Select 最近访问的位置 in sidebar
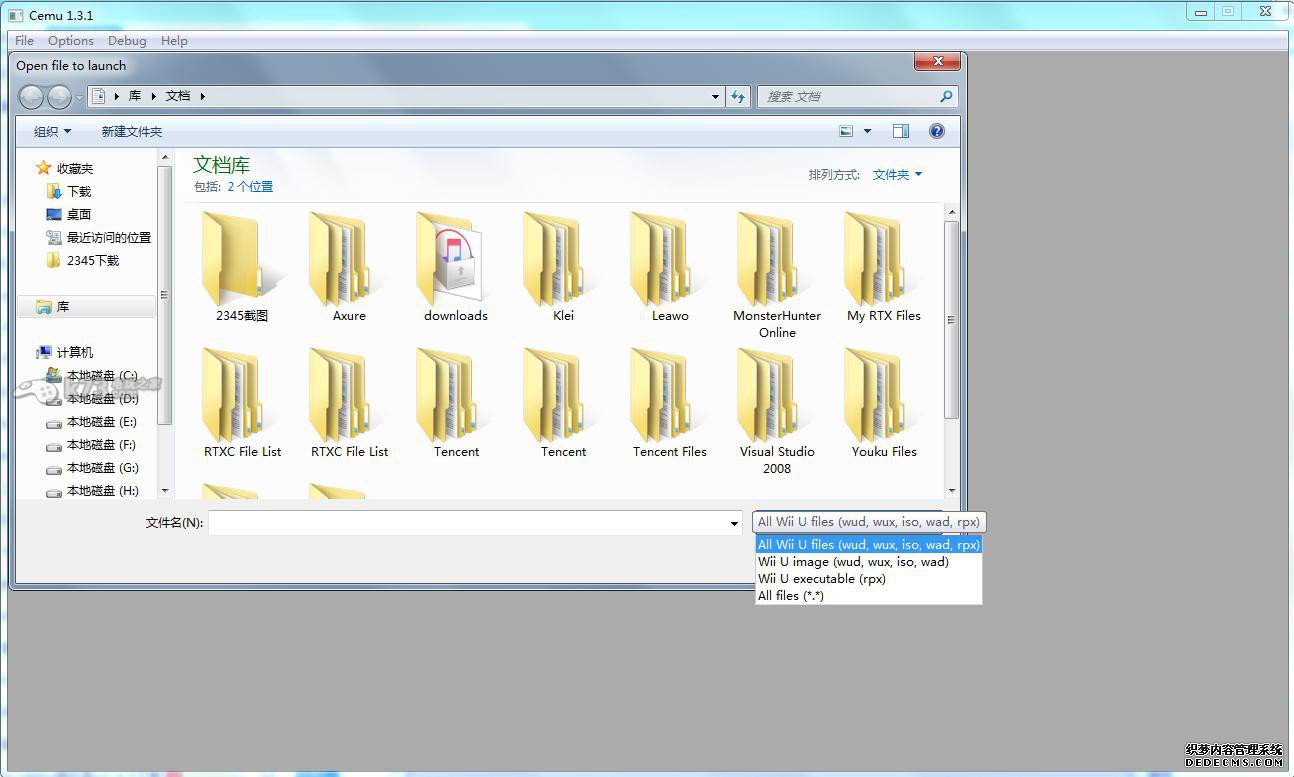1294x777 pixels. click(x=99, y=237)
